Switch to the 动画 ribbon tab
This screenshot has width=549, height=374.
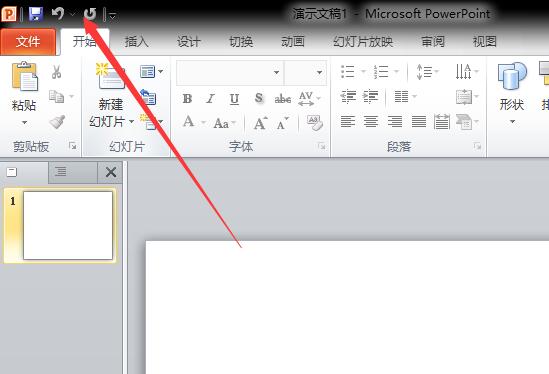[293, 42]
